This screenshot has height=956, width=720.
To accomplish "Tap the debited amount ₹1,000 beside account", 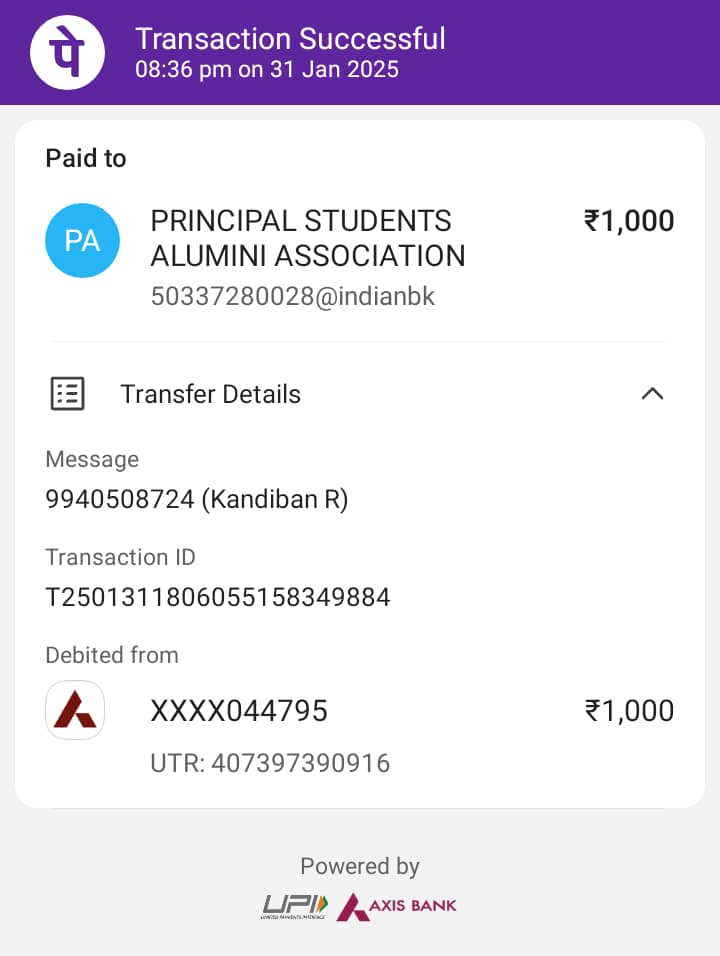I will [x=629, y=711].
